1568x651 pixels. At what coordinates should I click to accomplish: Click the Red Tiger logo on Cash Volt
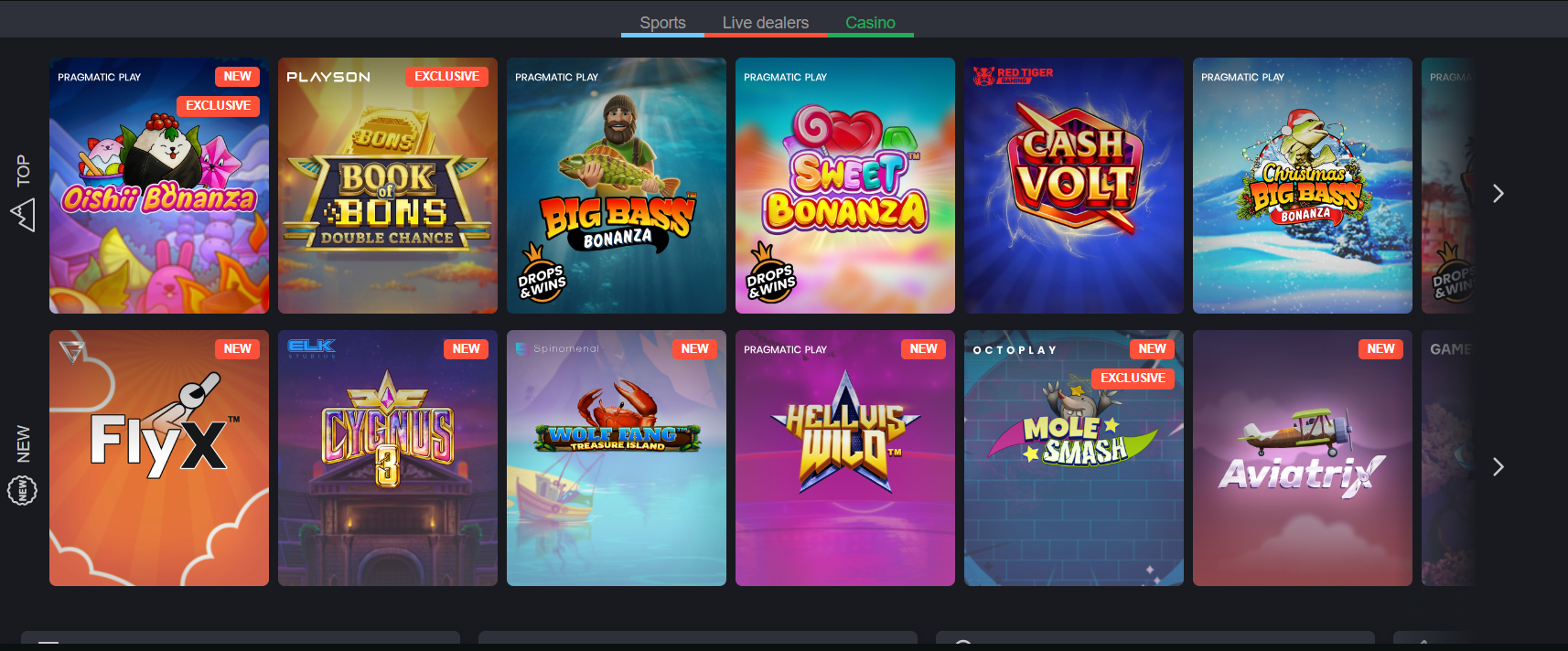click(x=1013, y=76)
